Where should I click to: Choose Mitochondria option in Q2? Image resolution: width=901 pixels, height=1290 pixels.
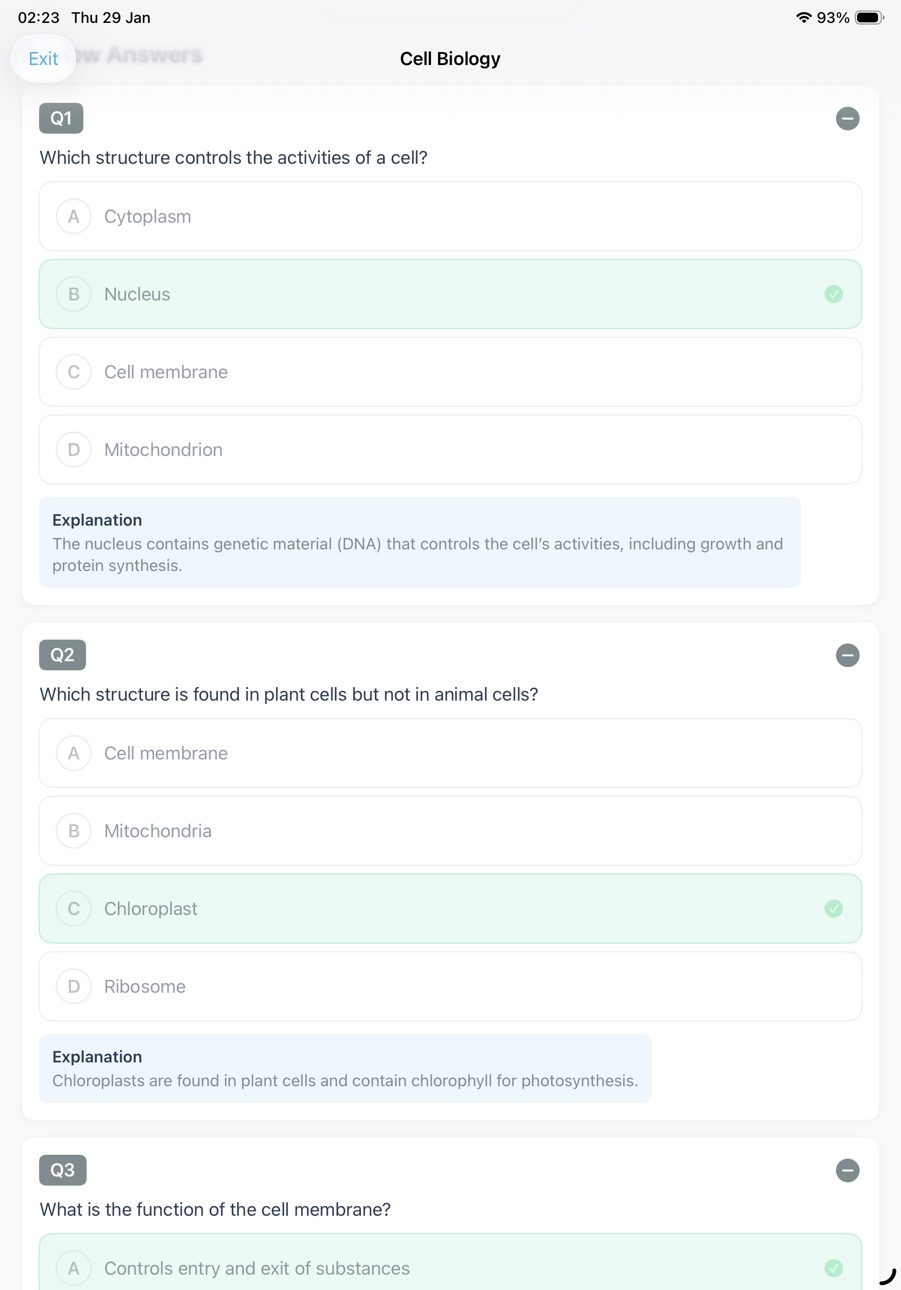click(450, 831)
